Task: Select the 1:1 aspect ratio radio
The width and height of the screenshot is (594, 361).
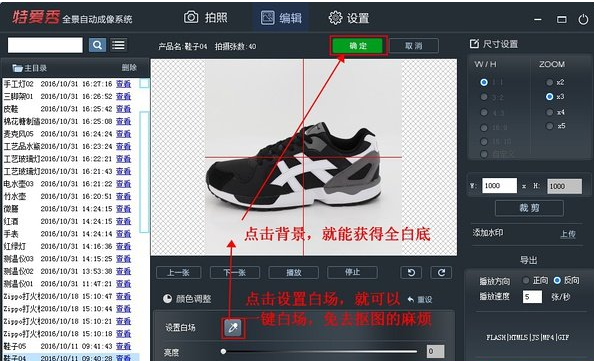Action: [484, 82]
